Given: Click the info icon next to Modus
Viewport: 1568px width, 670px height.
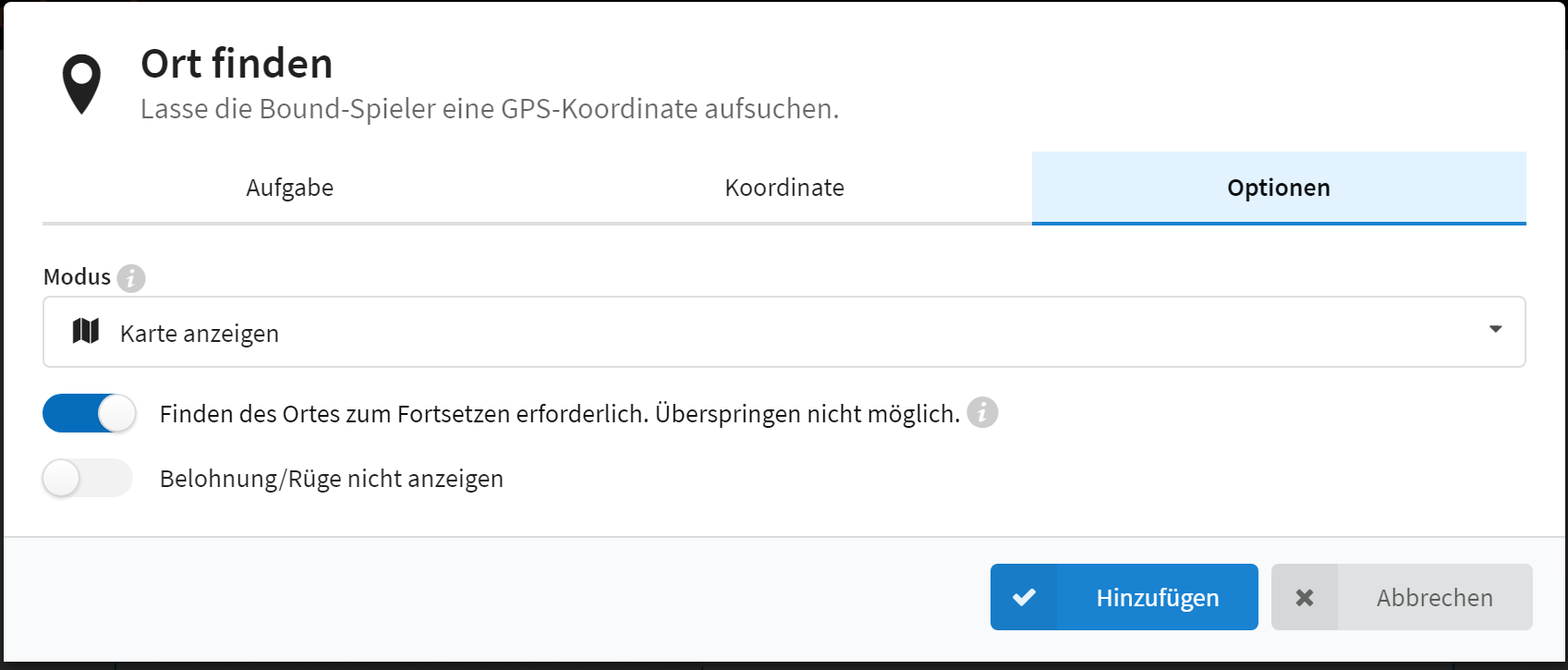Looking at the screenshot, I should pyautogui.click(x=131, y=278).
